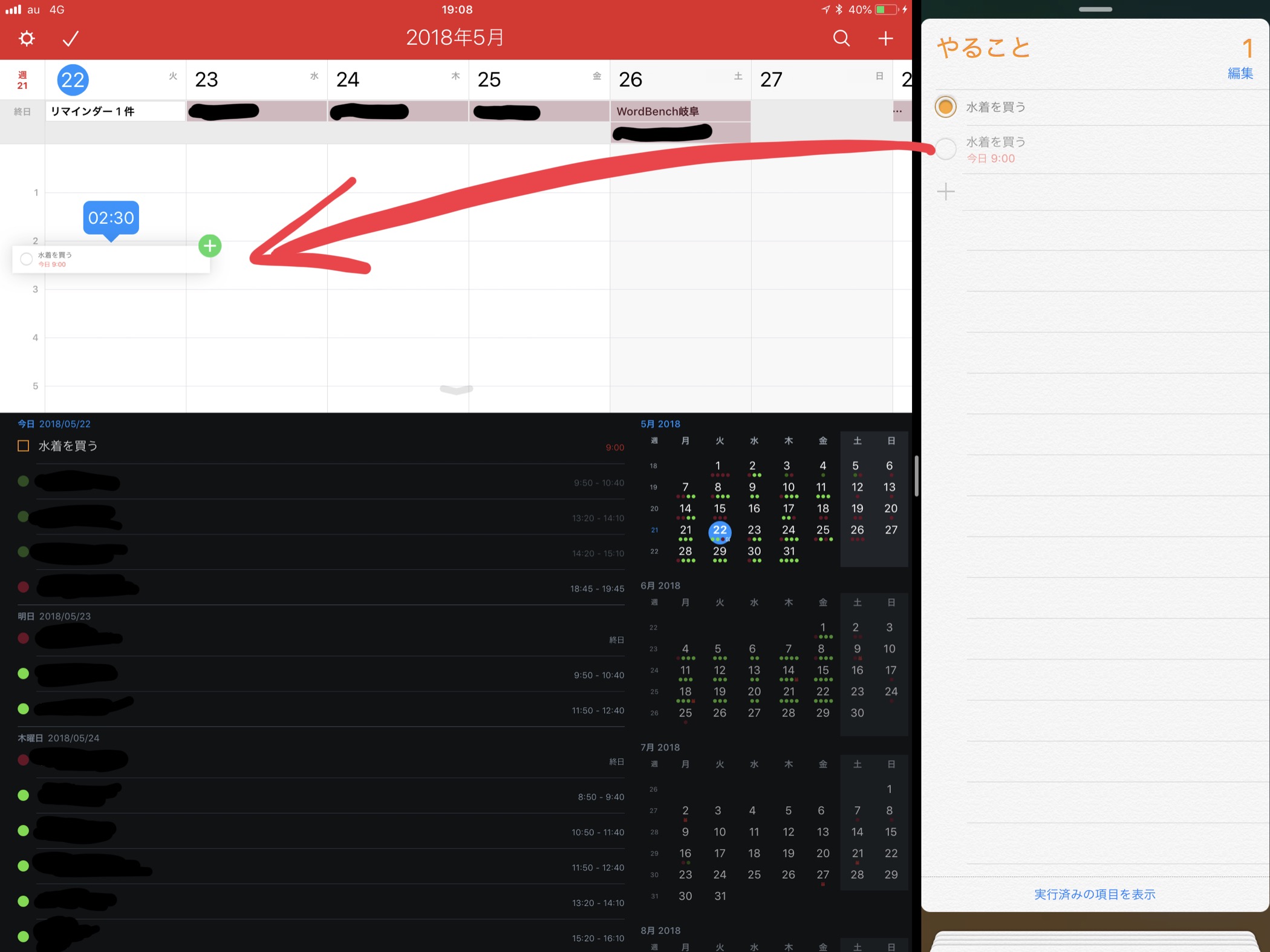Tap the ellipsis more-events indicator in all-day row
Screen dimensions: 1270x952
[897, 111]
